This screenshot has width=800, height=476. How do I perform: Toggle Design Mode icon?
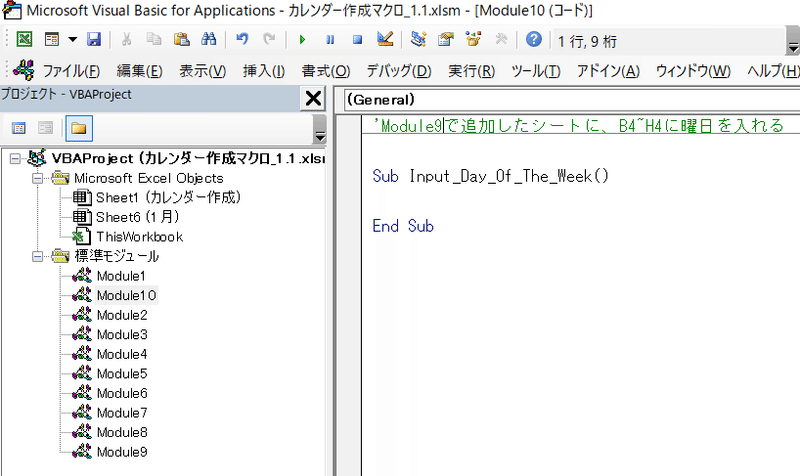385,39
